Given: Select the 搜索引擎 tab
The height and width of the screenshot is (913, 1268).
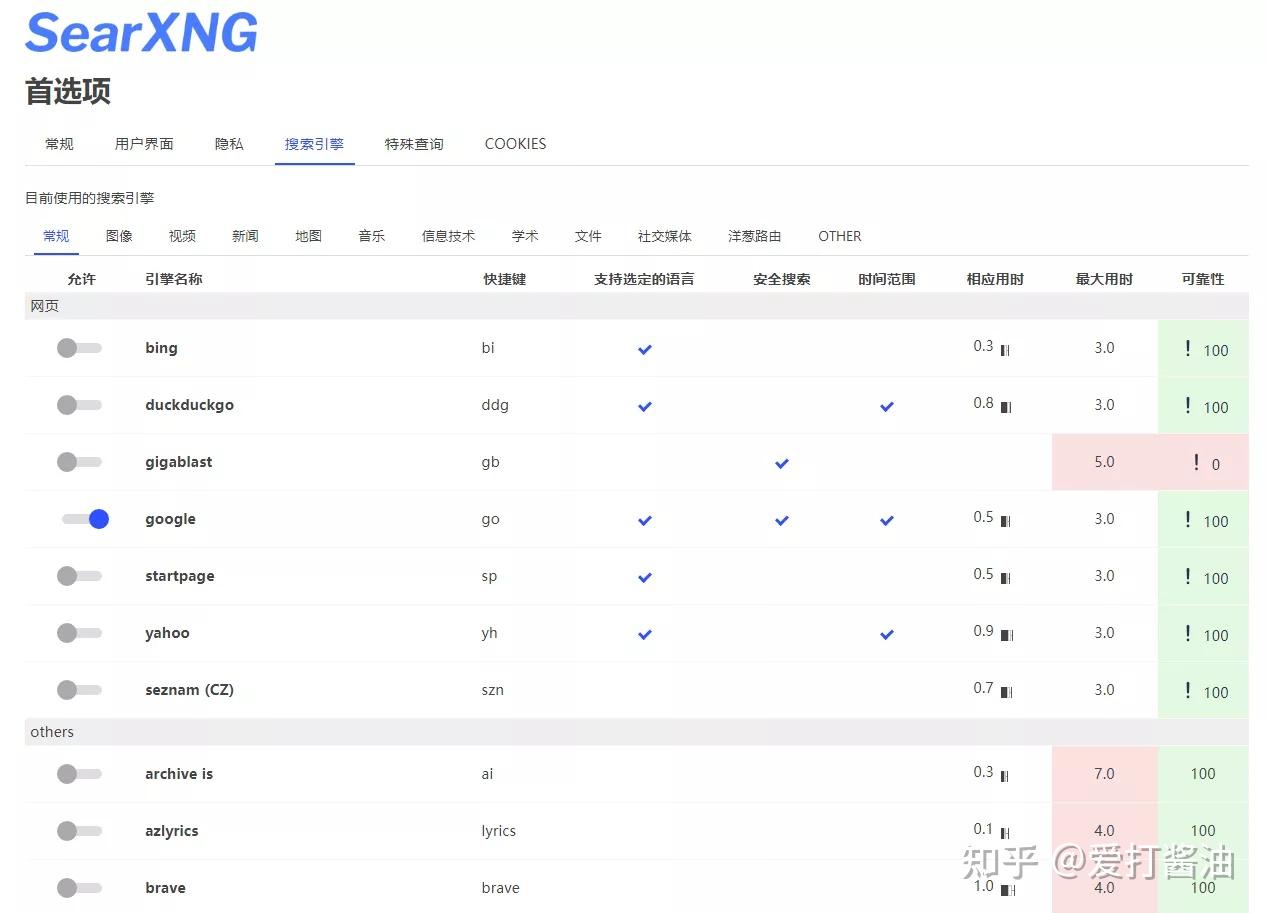Looking at the screenshot, I should pyautogui.click(x=314, y=144).
